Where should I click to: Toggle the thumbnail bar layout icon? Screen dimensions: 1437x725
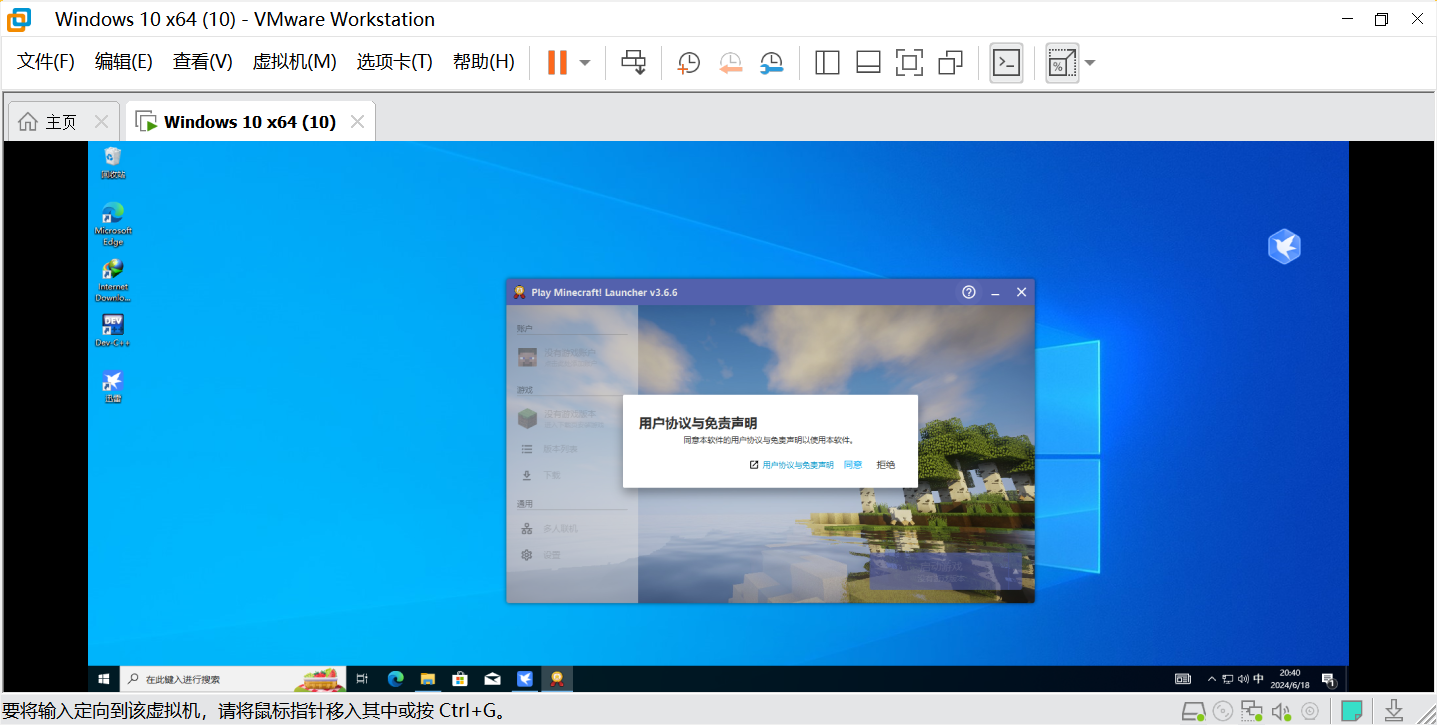(868, 63)
